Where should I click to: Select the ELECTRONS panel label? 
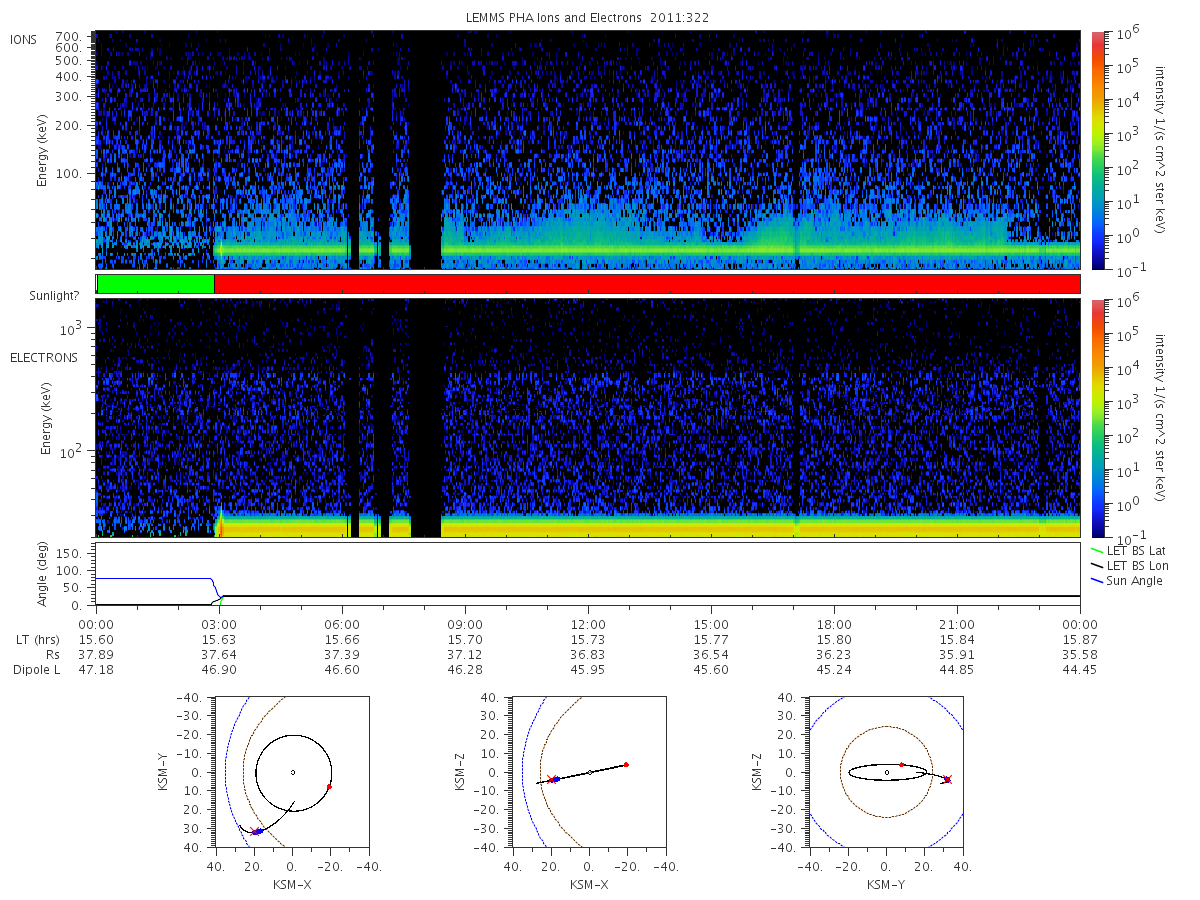coord(43,357)
